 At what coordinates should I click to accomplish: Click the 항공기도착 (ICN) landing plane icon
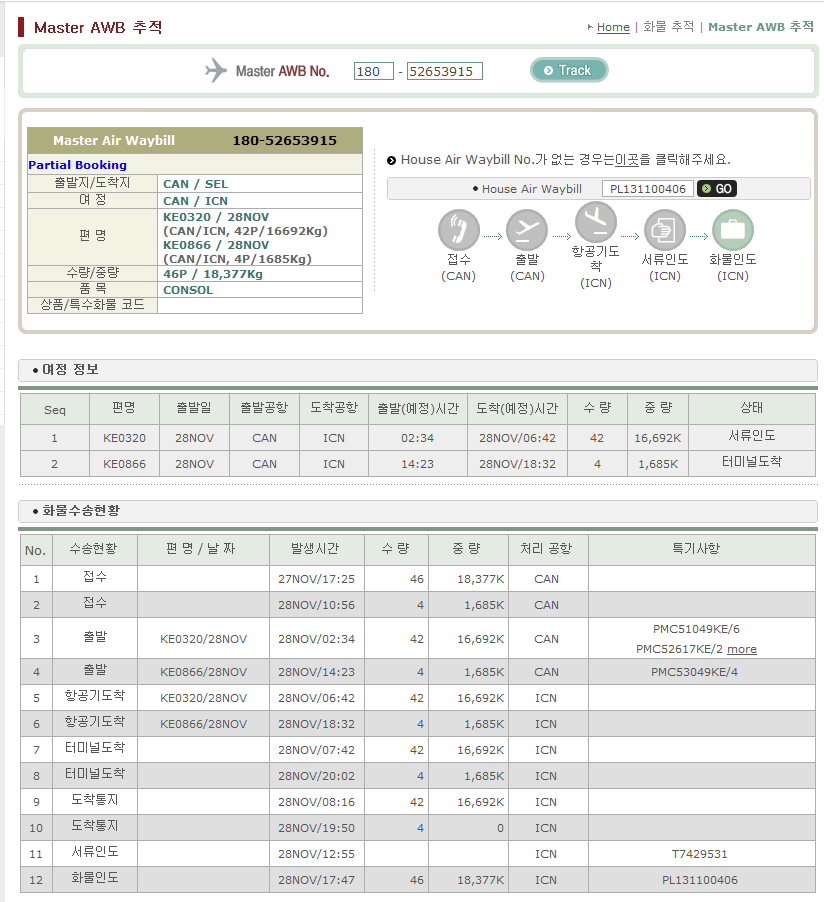pyautogui.click(x=596, y=222)
